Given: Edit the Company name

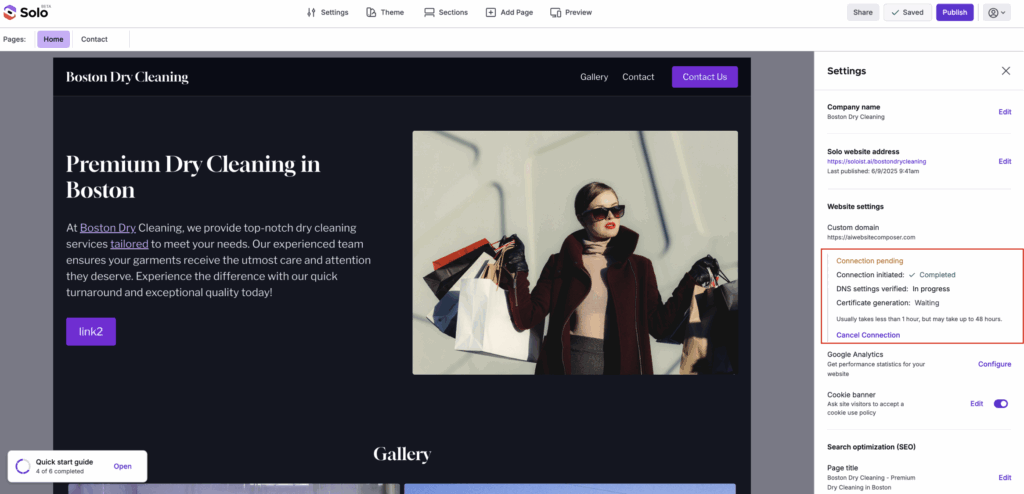Looking at the screenshot, I should coord(1004,111).
